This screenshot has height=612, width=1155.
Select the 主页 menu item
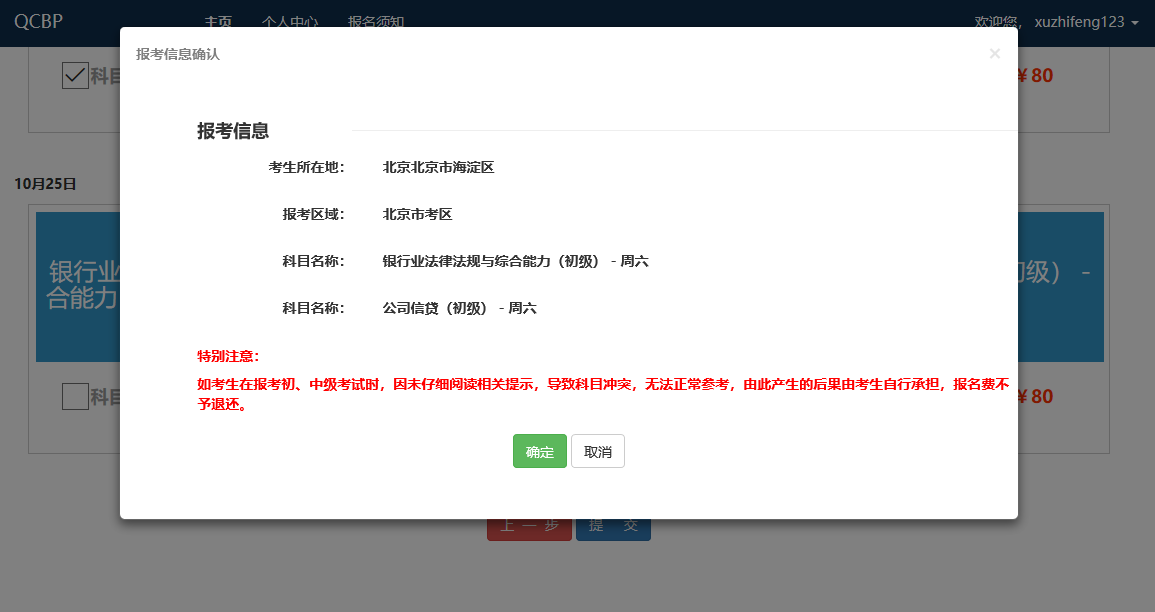point(218,20)
